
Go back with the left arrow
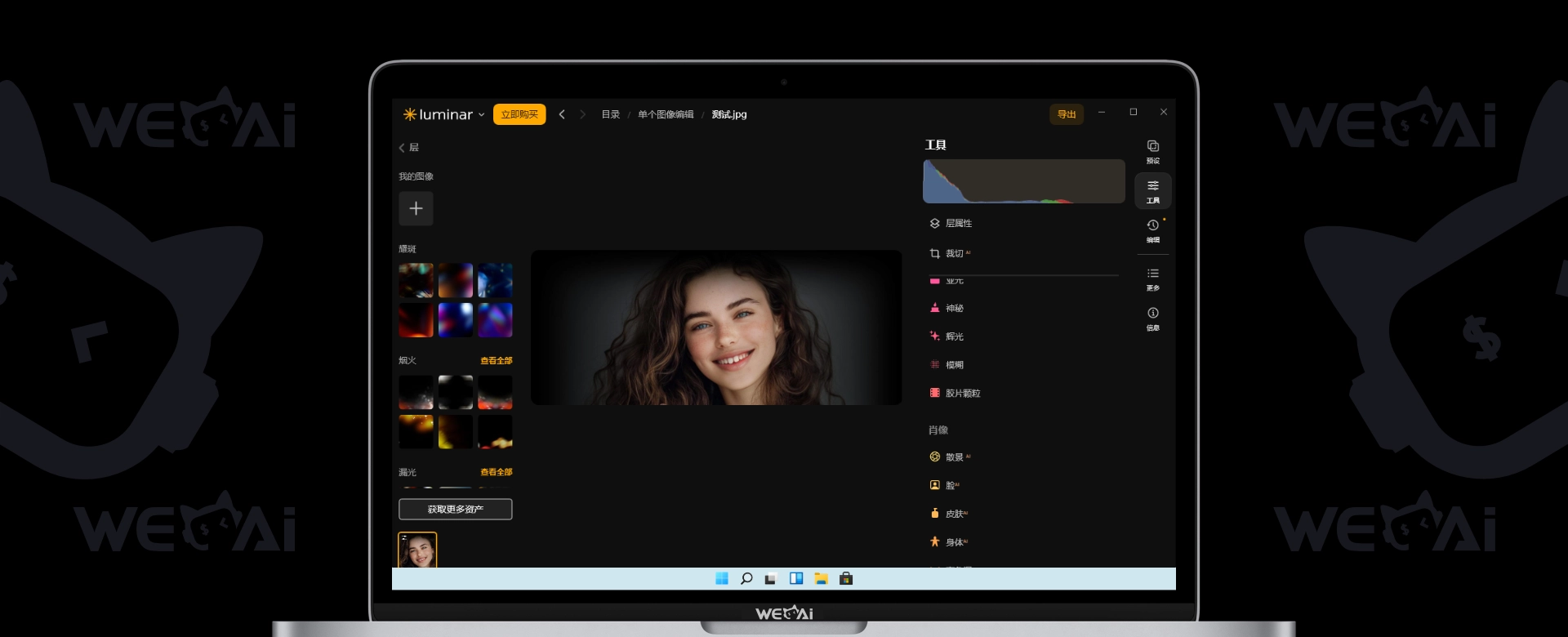(562, 114)
